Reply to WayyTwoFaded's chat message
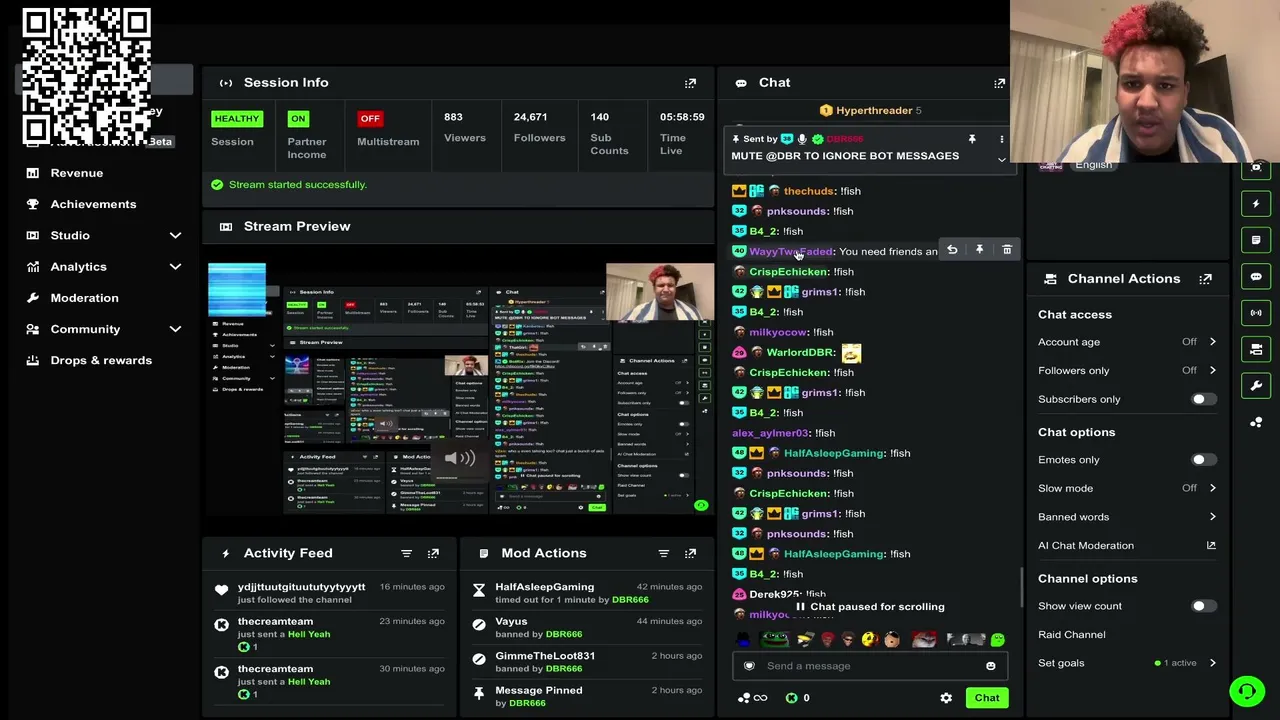 click(952, 250)
